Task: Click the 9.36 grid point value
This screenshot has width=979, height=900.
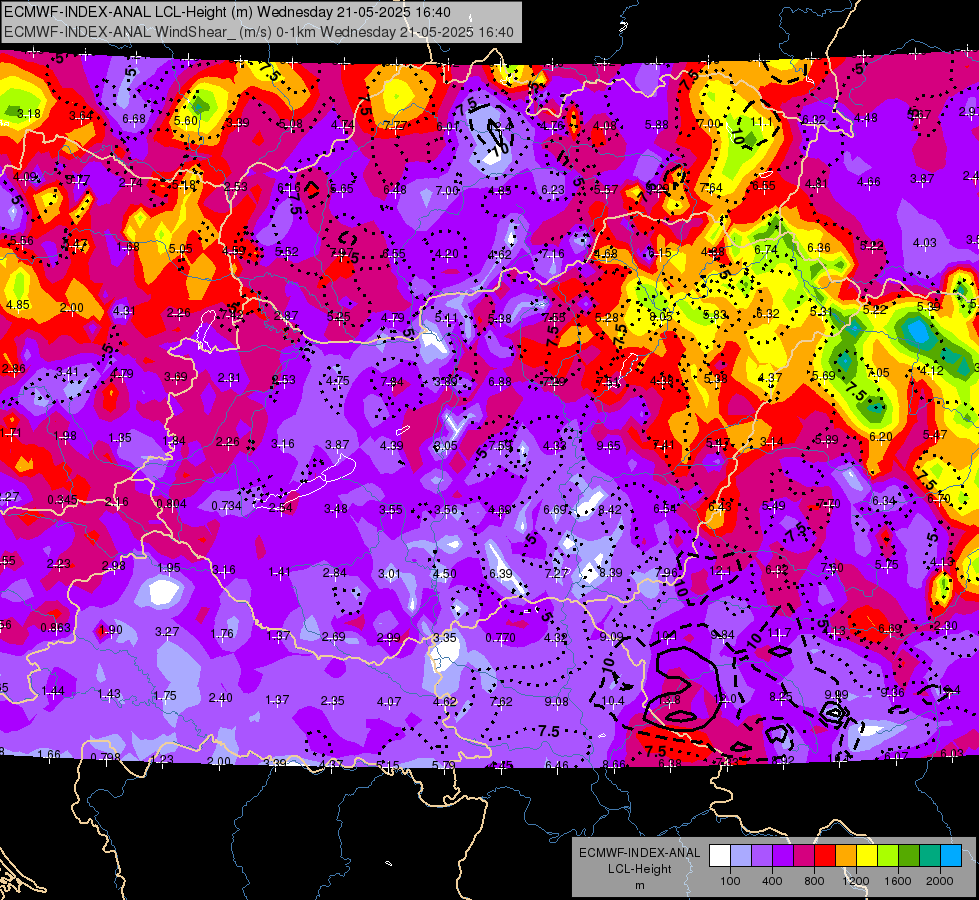Action: click(x=892, y=692)
